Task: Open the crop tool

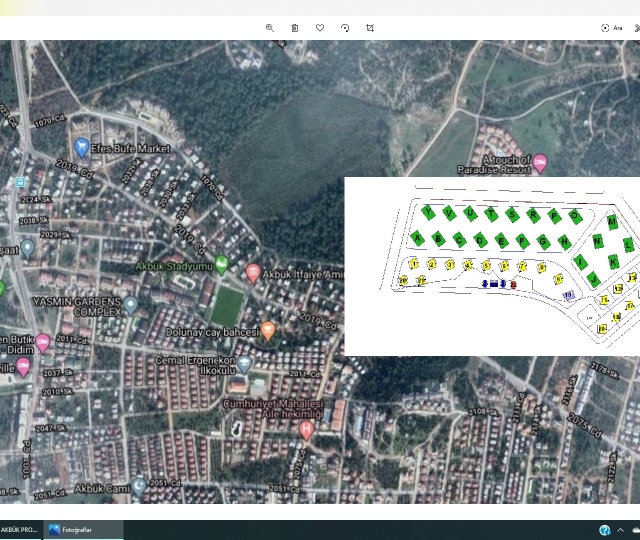Action: 370,28
